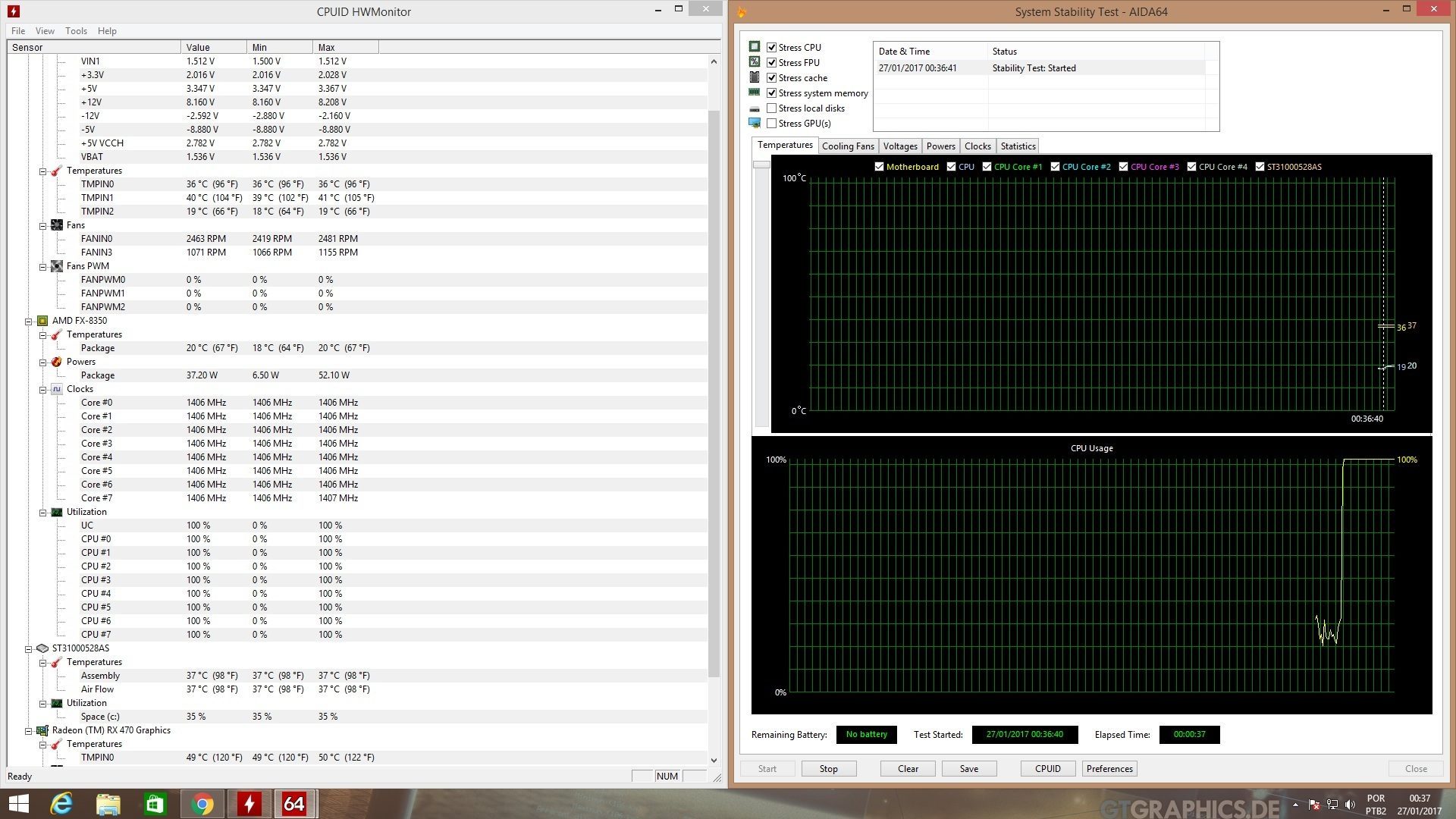The image size is (1456, 819).
Task: Click the hard drive Utilization icon
Action: [x=57, y=703]
